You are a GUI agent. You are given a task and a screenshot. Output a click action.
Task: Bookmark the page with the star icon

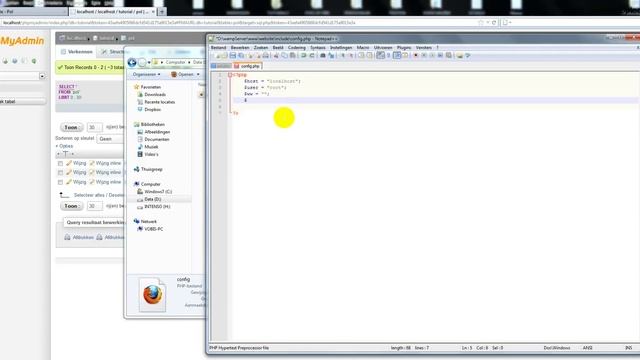tap(481, 23)
